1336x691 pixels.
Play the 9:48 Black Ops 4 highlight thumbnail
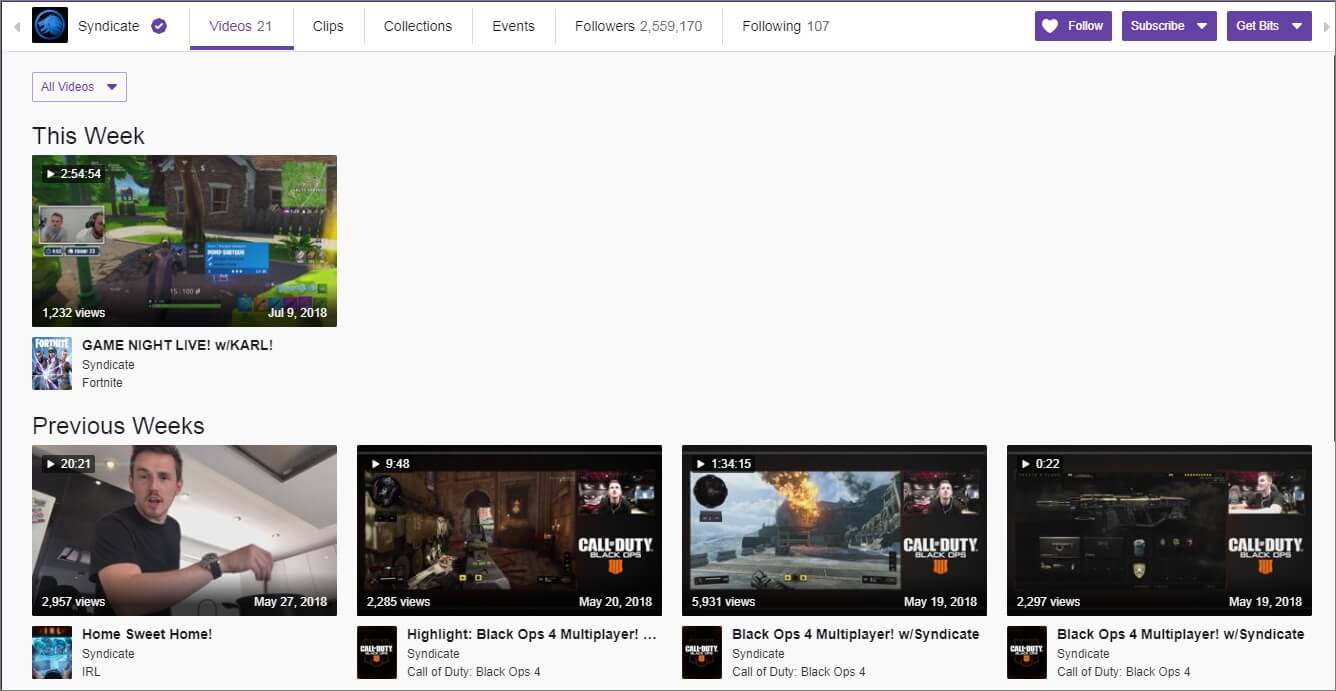[x=509, y=531]
